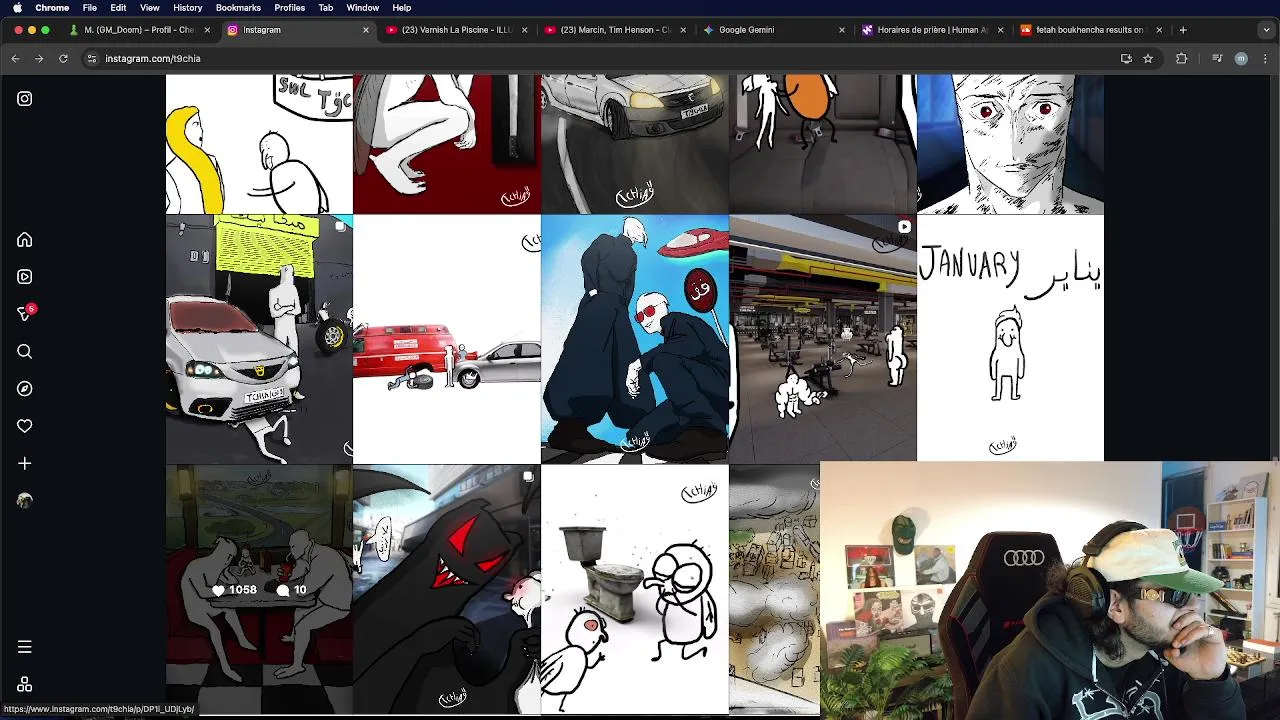This screenshot has width=1280, height=720.
Task: Open the red-eyed face portrait post
Action: tap(1010, 144)
